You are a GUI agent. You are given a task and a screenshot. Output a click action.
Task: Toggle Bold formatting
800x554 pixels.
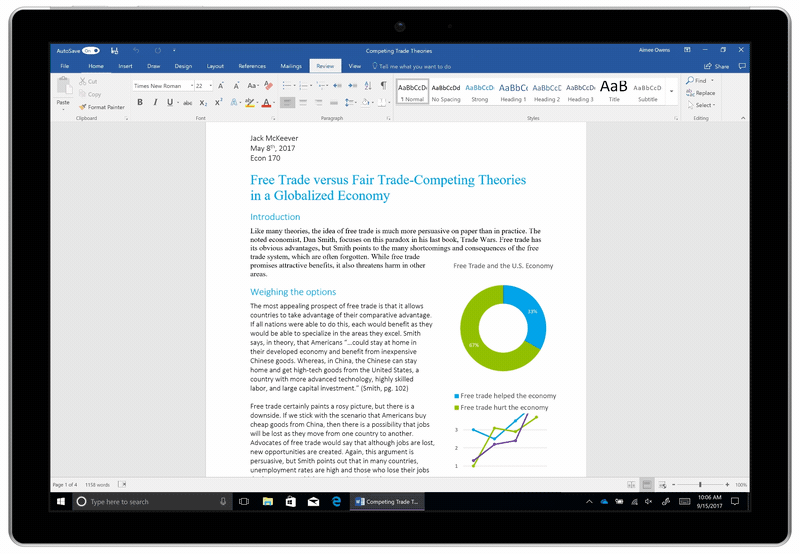coord(140,102)
